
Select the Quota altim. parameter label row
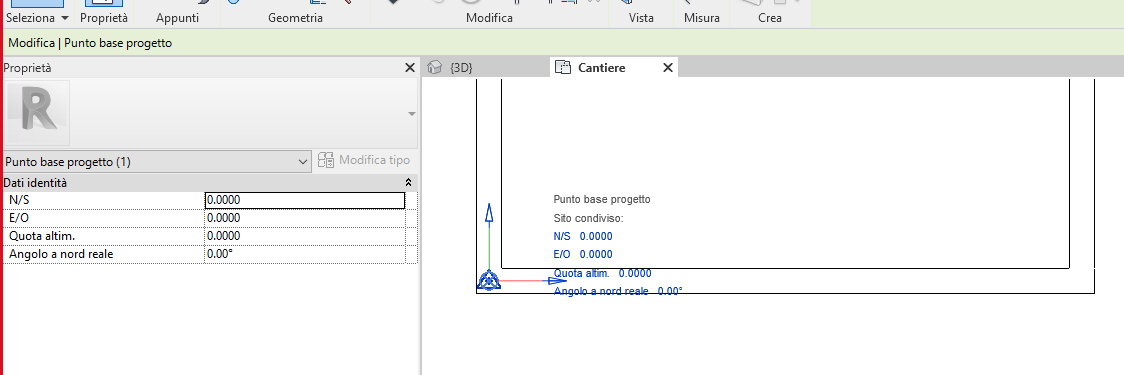click(104, 236)
